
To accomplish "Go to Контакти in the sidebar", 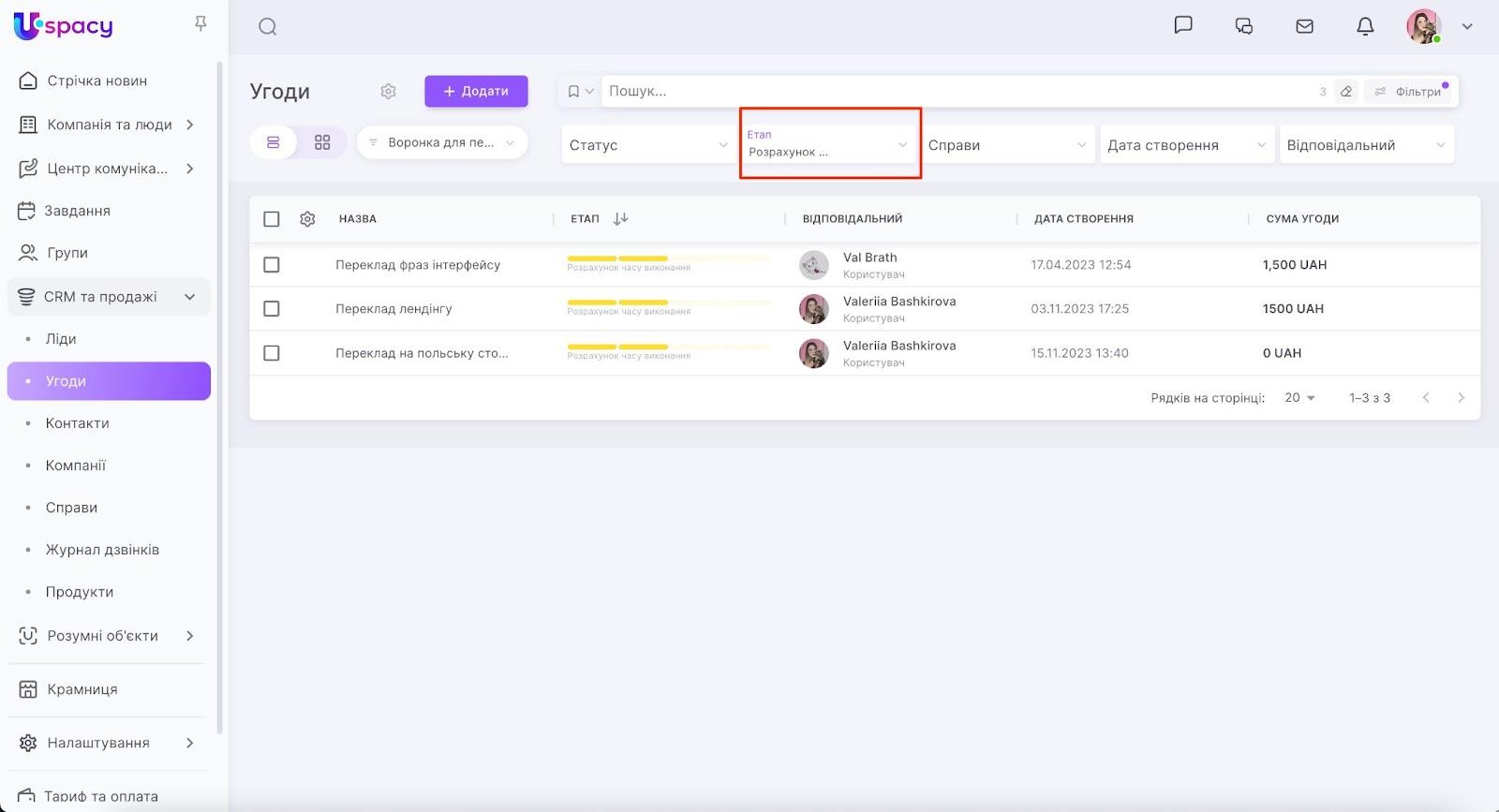I will (78, 423).
